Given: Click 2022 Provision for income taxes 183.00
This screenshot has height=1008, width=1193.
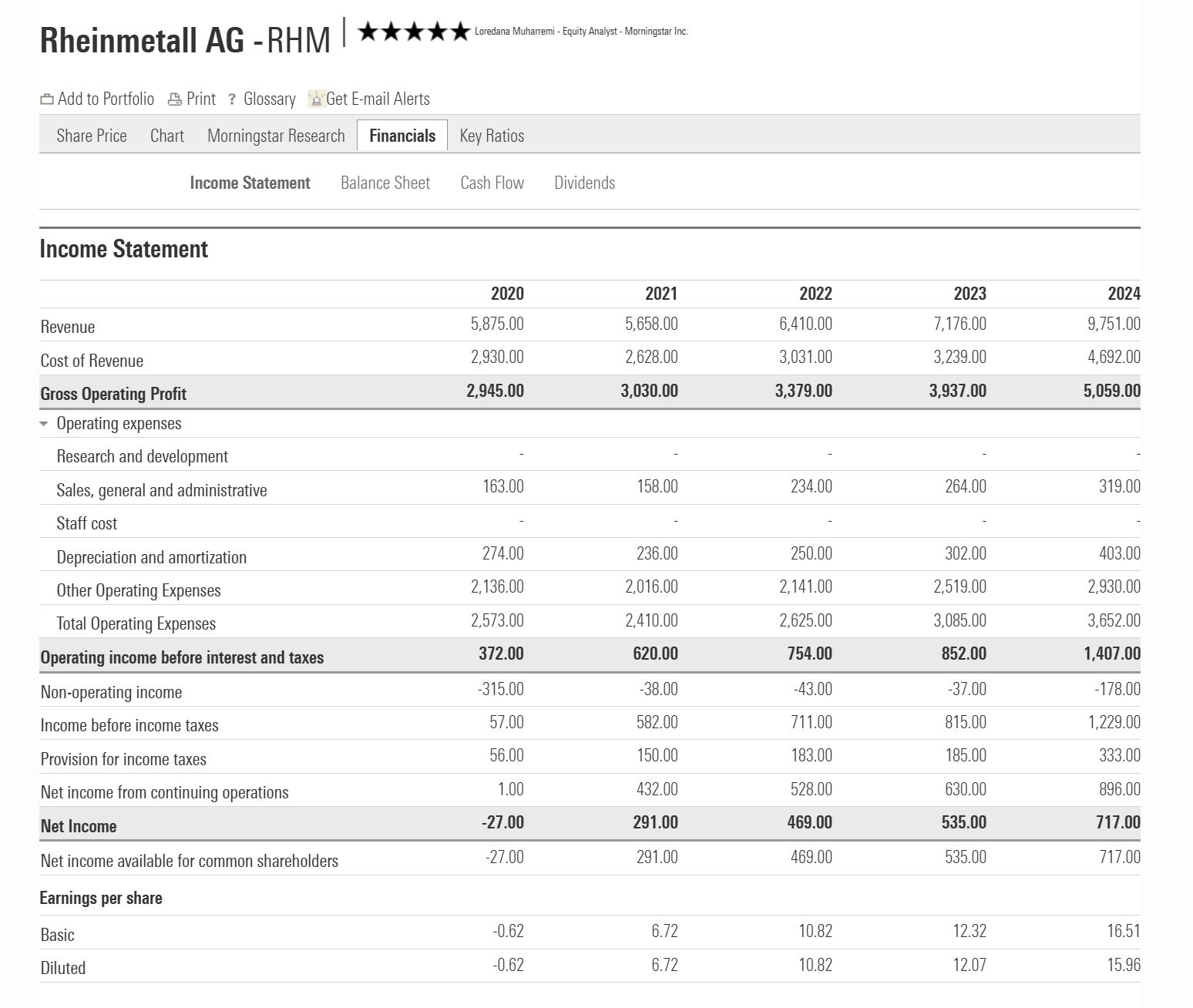Looking at the screenshot, I should pos(812,755).
